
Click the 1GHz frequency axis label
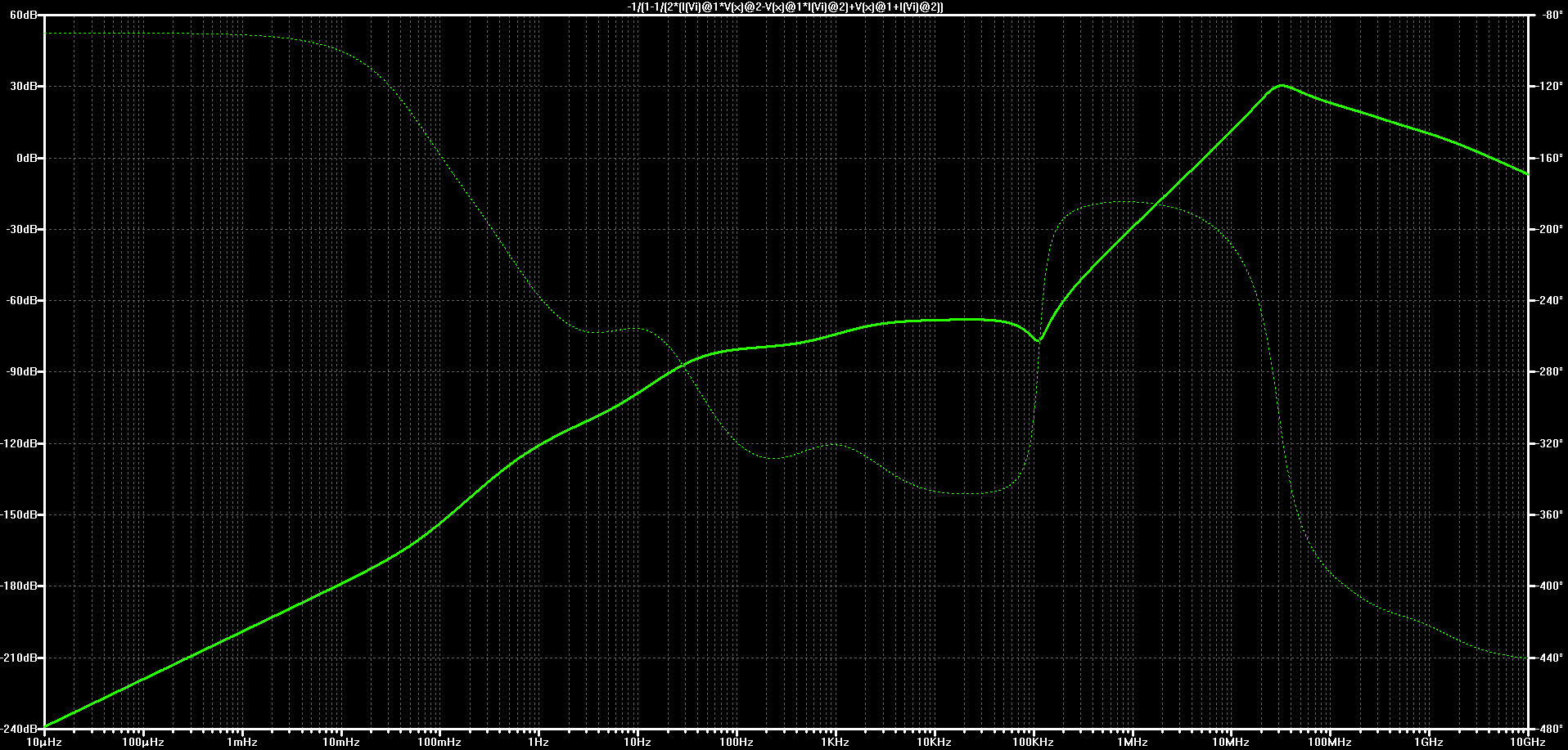point(1428,743)
